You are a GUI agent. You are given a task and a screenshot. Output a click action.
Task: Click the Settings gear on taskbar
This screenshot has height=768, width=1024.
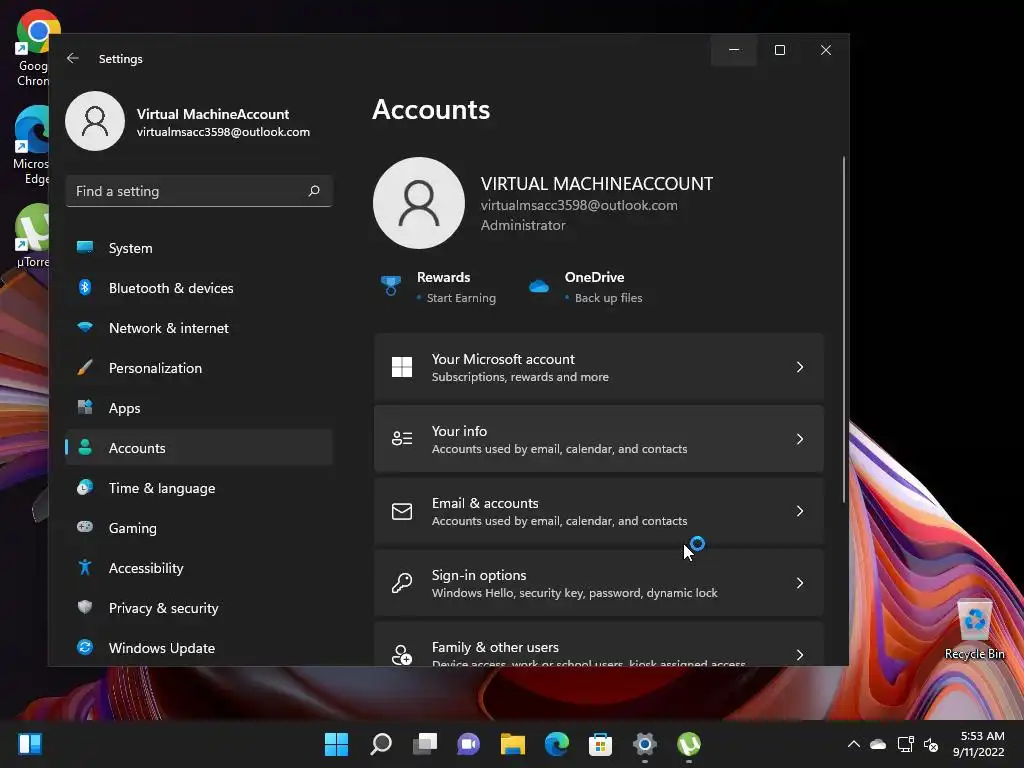click(645, 744)
